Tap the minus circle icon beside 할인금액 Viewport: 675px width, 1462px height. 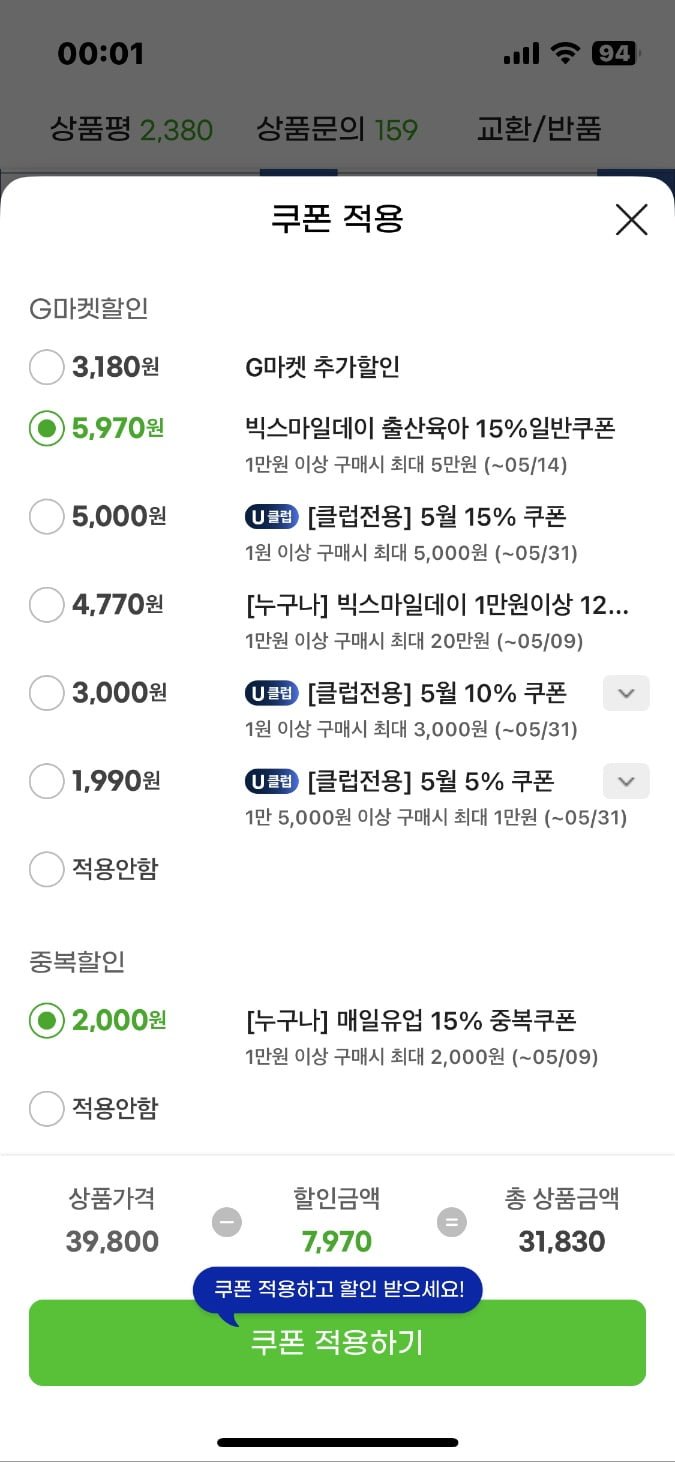coord(227,1222)
